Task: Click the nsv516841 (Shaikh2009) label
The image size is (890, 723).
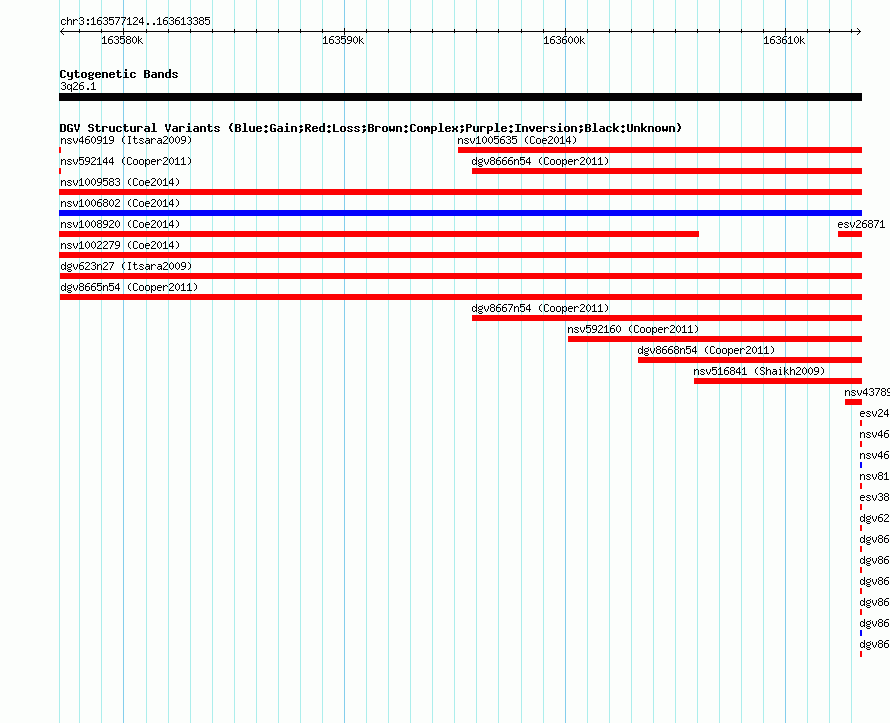Action: tap(759, 371)
